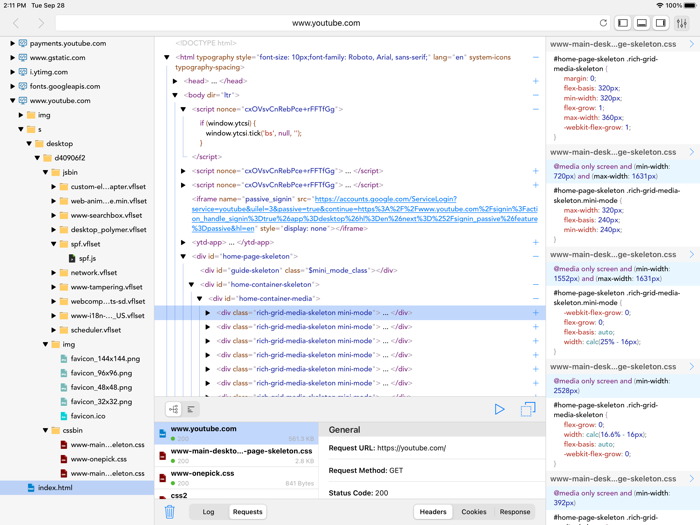Image resolution: width=700 pixels, height=525 pixels.
Task: Click the blue overlapping squares icon
Action: tap(528, 409)
